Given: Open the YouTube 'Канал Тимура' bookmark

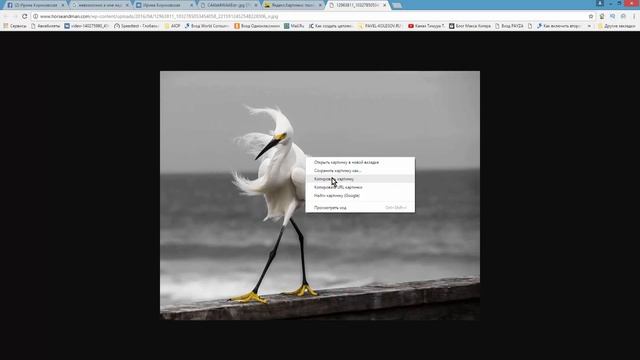Looking at the screenshot, I should coord(427,26).
